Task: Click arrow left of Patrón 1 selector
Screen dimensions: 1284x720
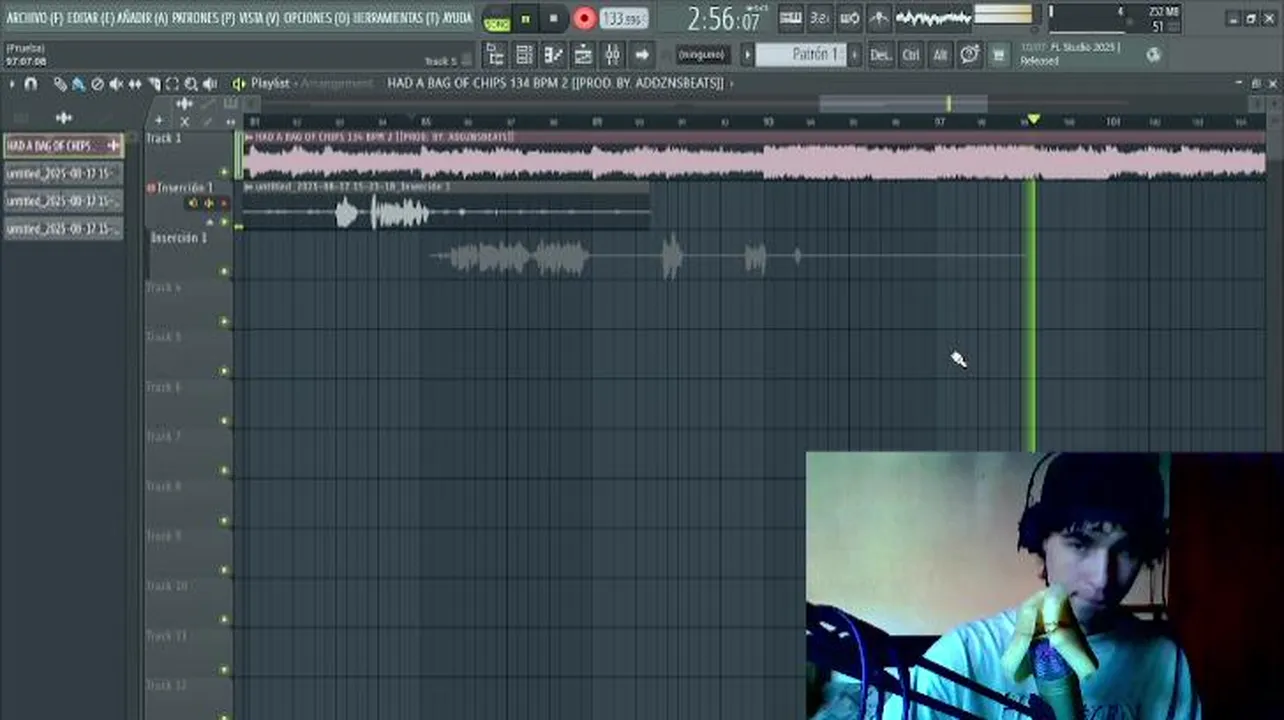Action: [747, 55]
